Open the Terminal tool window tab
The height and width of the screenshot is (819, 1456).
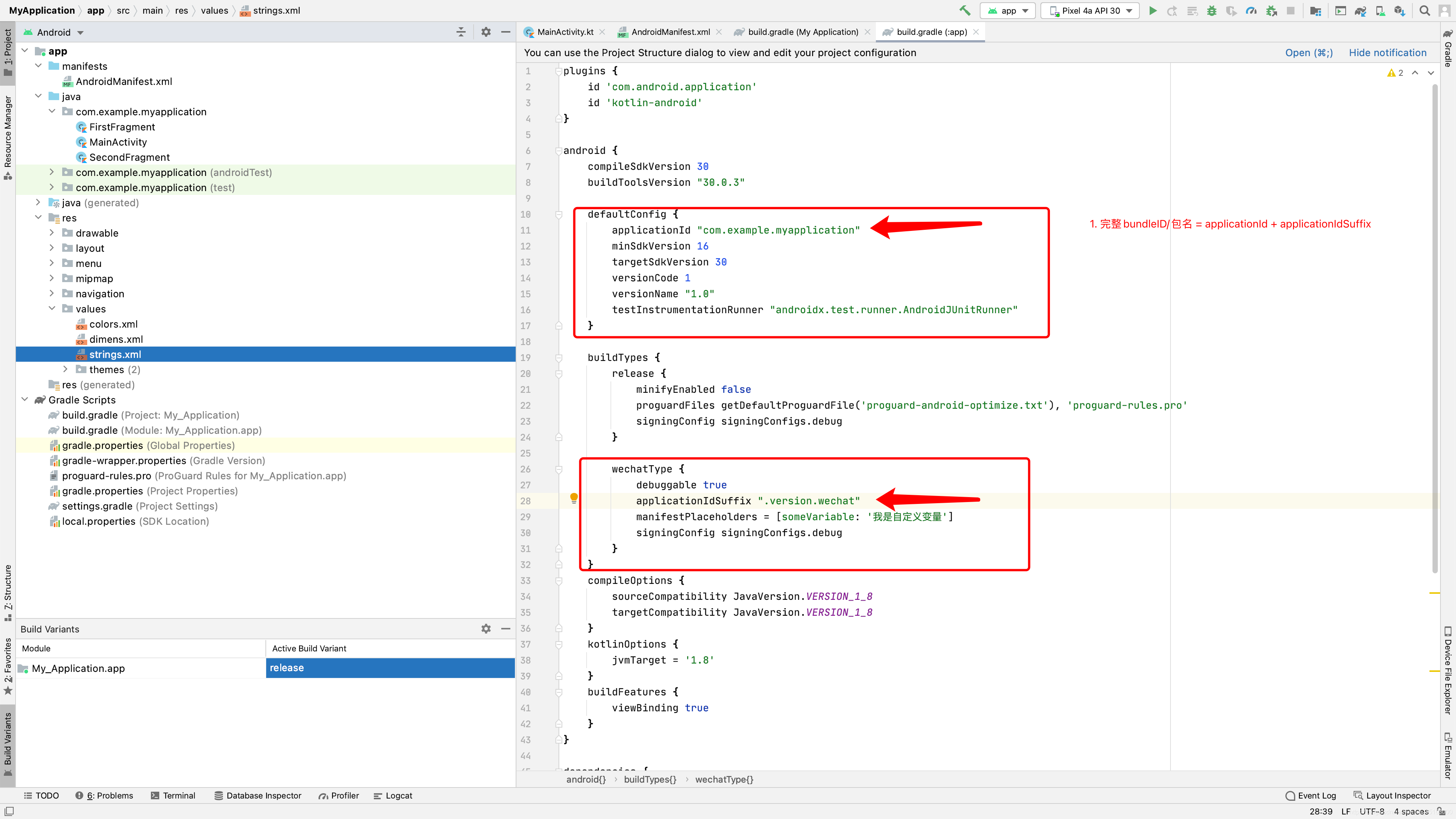(173, 795)
